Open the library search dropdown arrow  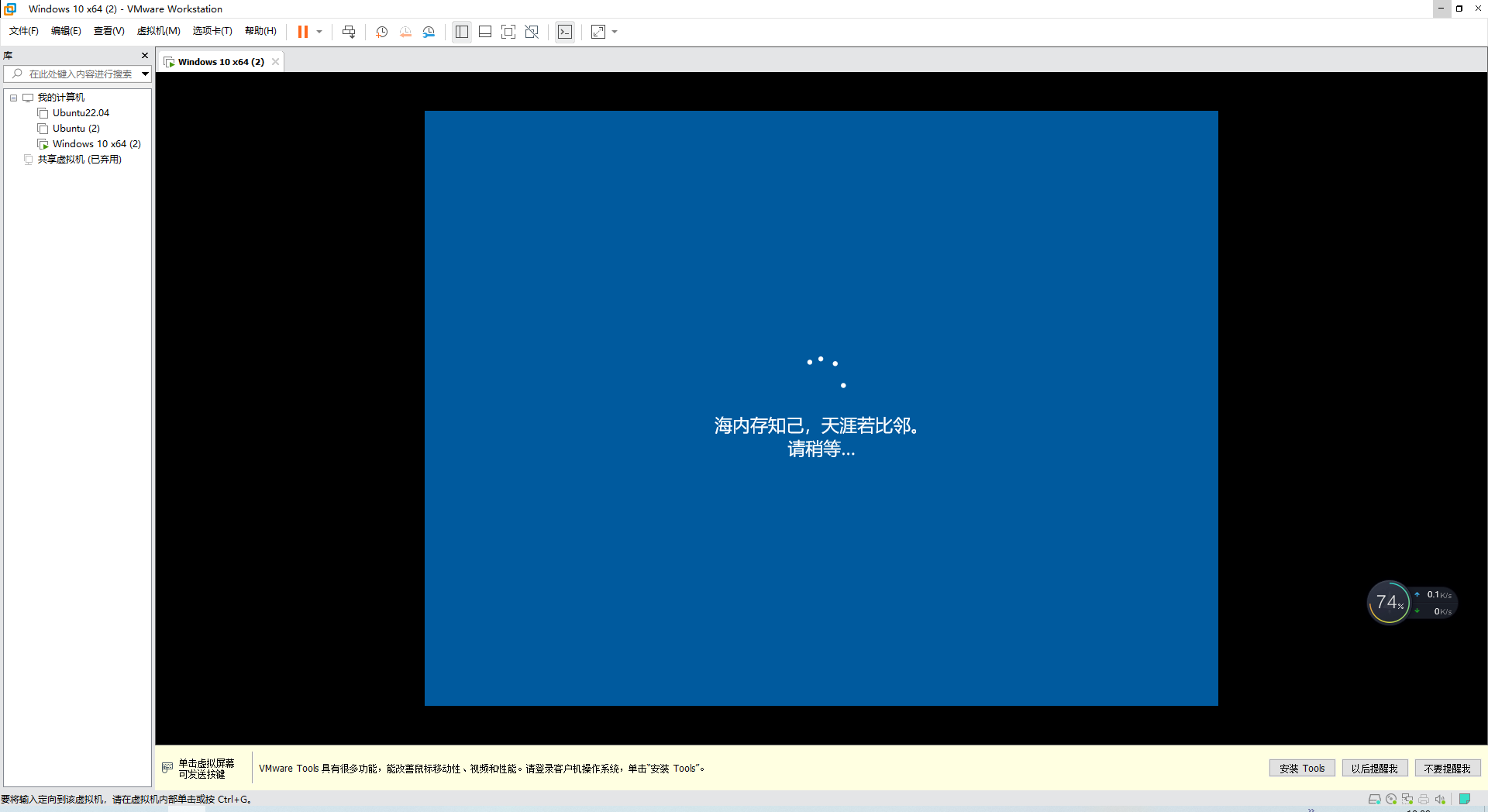[145, 74]
